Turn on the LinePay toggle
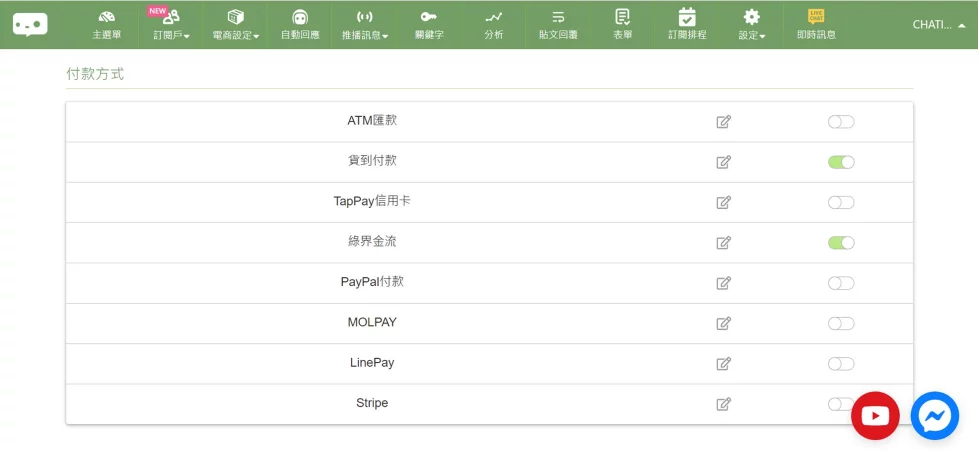The image size is (978, 451). [841, 364]
